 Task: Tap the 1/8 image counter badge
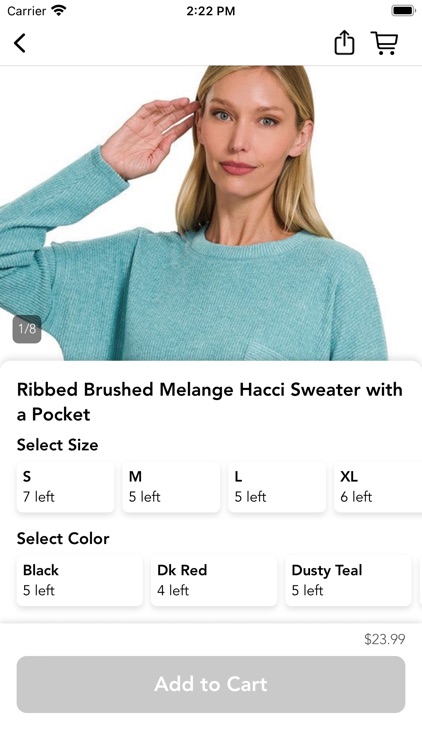27,329
